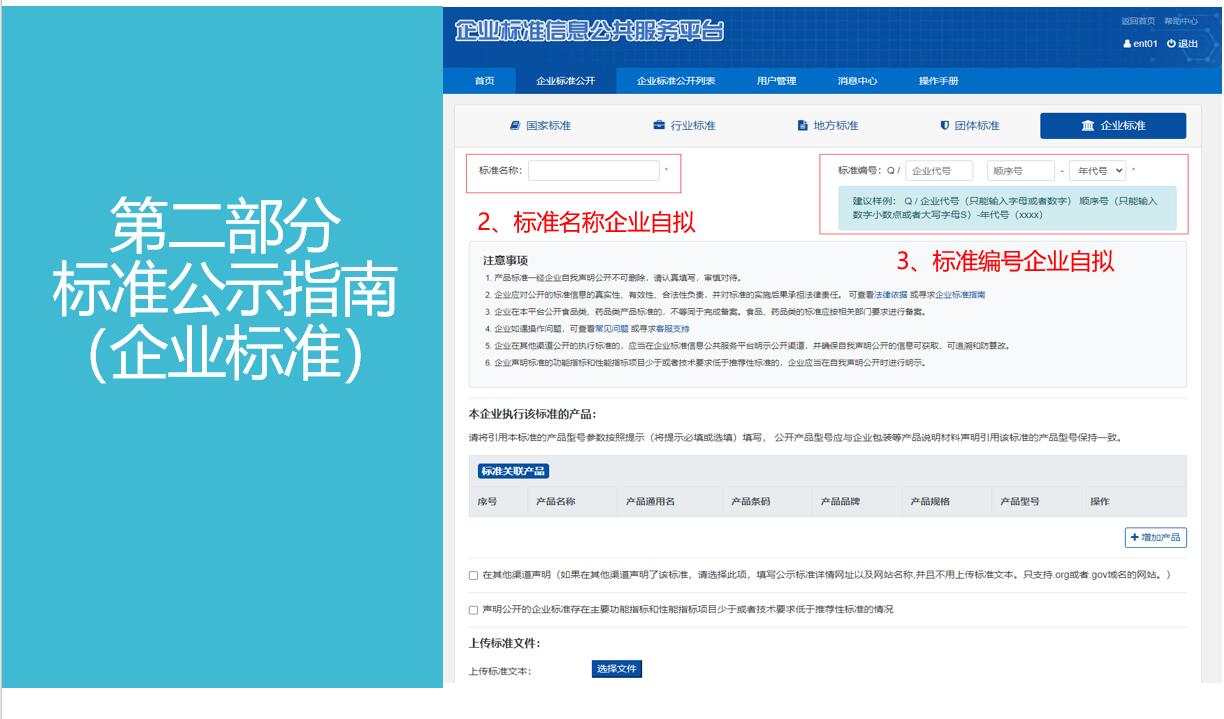Click the 产品通用名 column header
This screenshot has height=719, width=1224.
(x=651, y=502)
